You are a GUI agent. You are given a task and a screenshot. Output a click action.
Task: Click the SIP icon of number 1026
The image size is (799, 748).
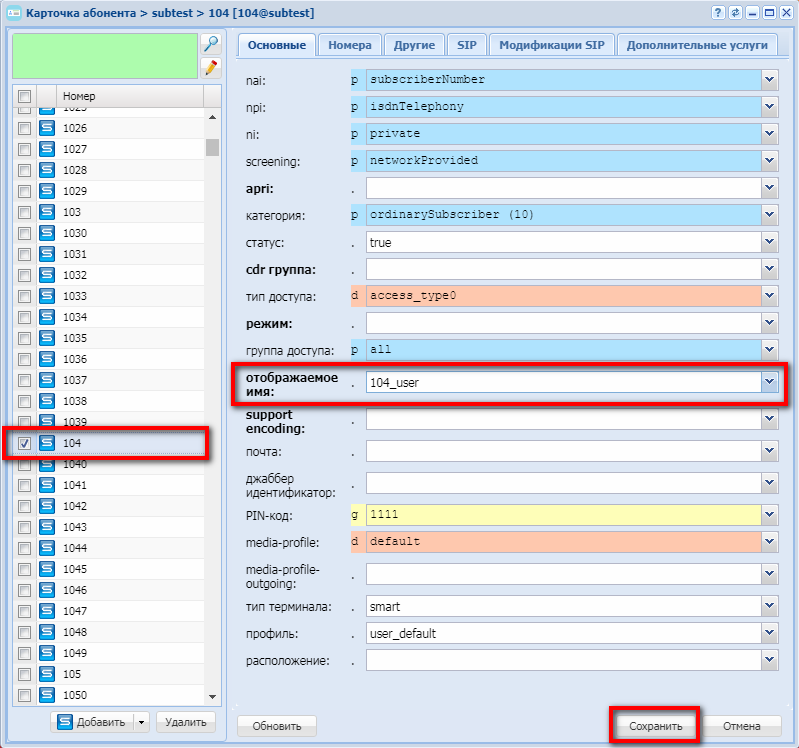click(x=47, y=128)
